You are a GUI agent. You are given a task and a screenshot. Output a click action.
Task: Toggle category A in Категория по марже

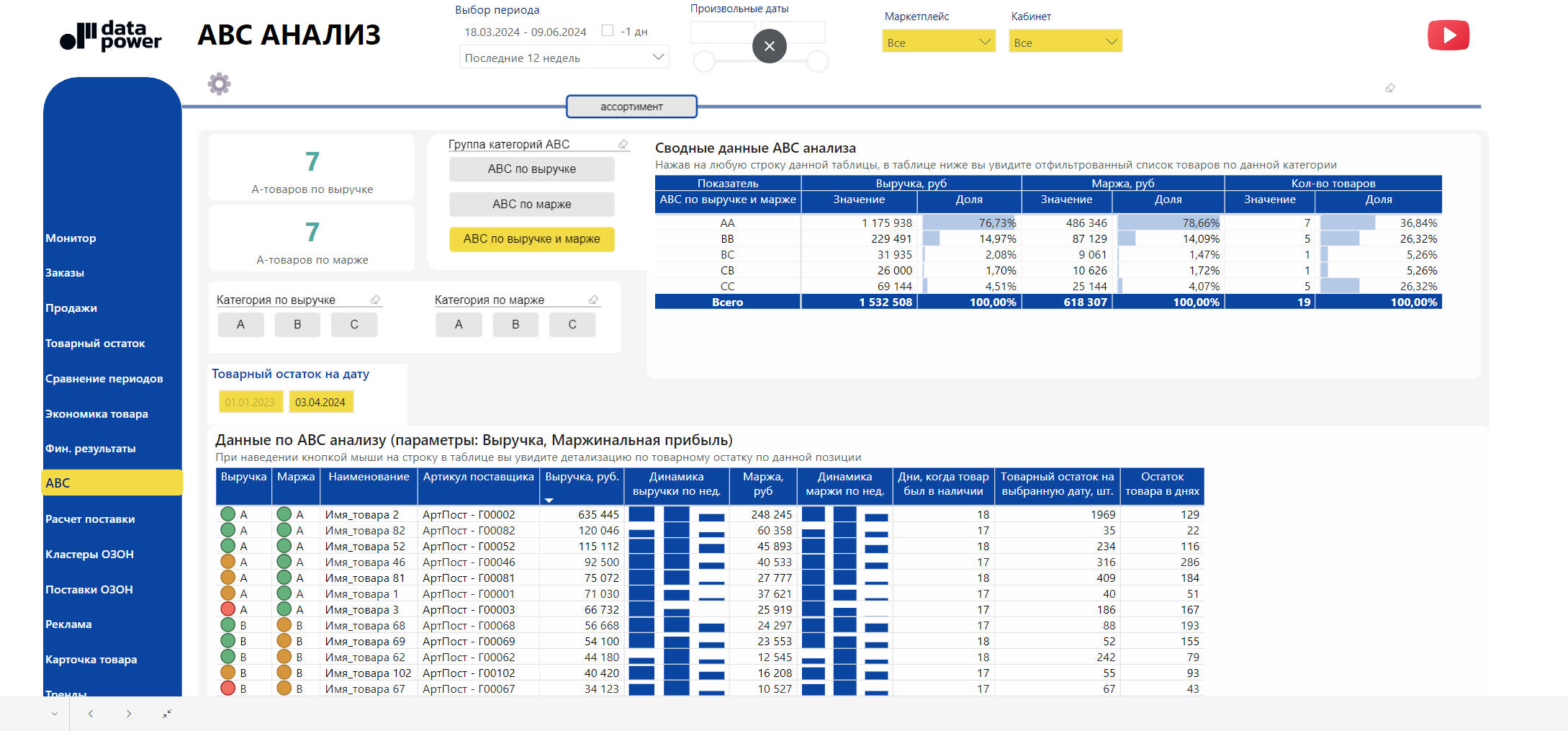pos(459,325)
